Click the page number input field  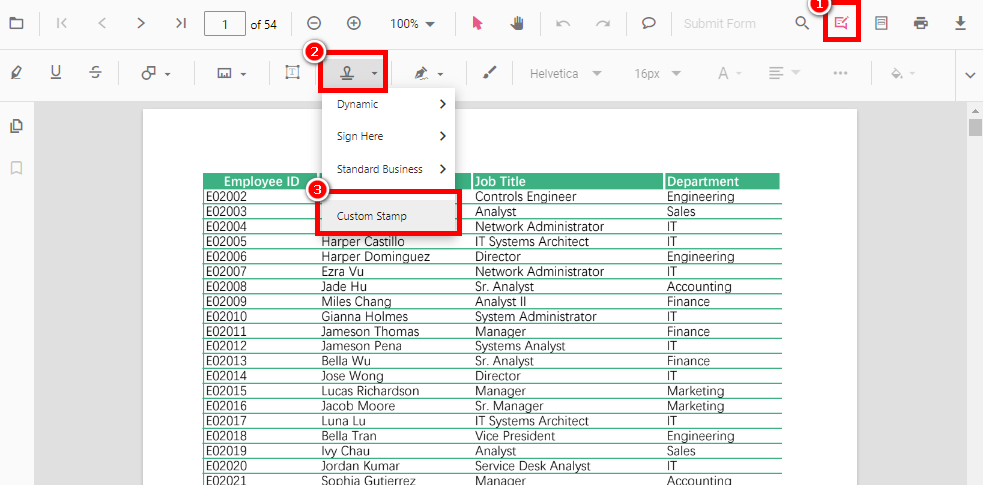224,23
